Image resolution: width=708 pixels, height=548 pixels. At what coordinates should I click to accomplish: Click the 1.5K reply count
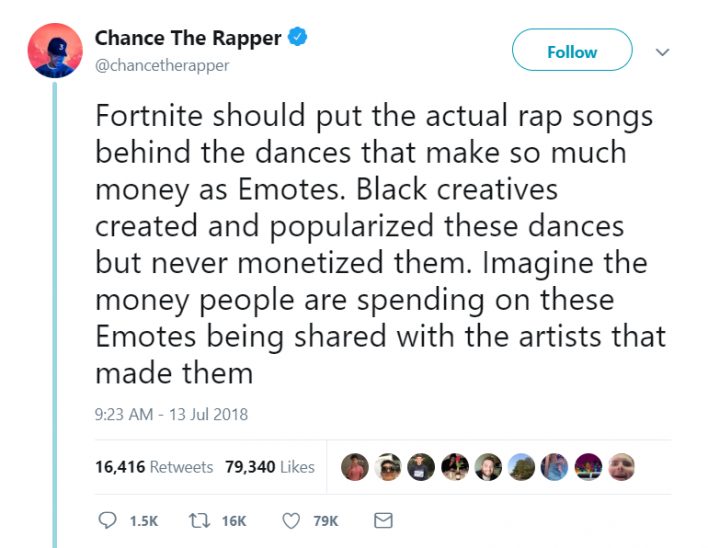point(144,521)
